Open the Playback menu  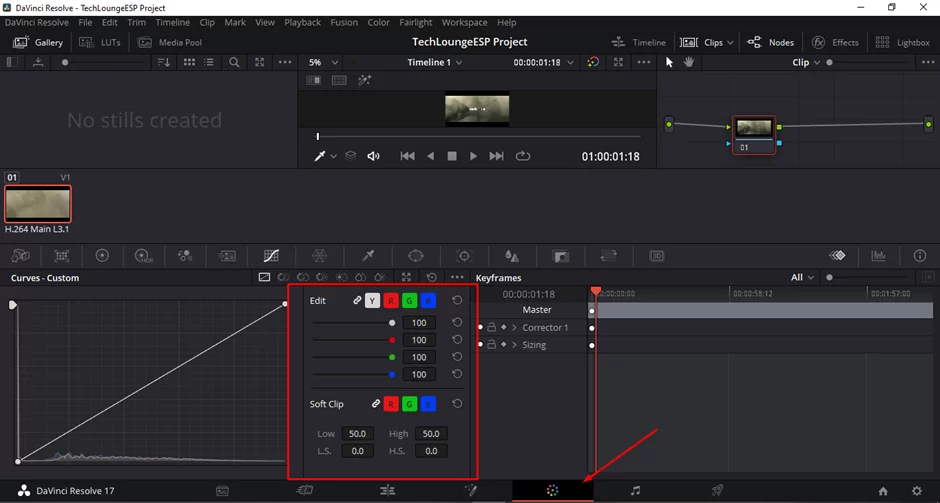(302, 22)
